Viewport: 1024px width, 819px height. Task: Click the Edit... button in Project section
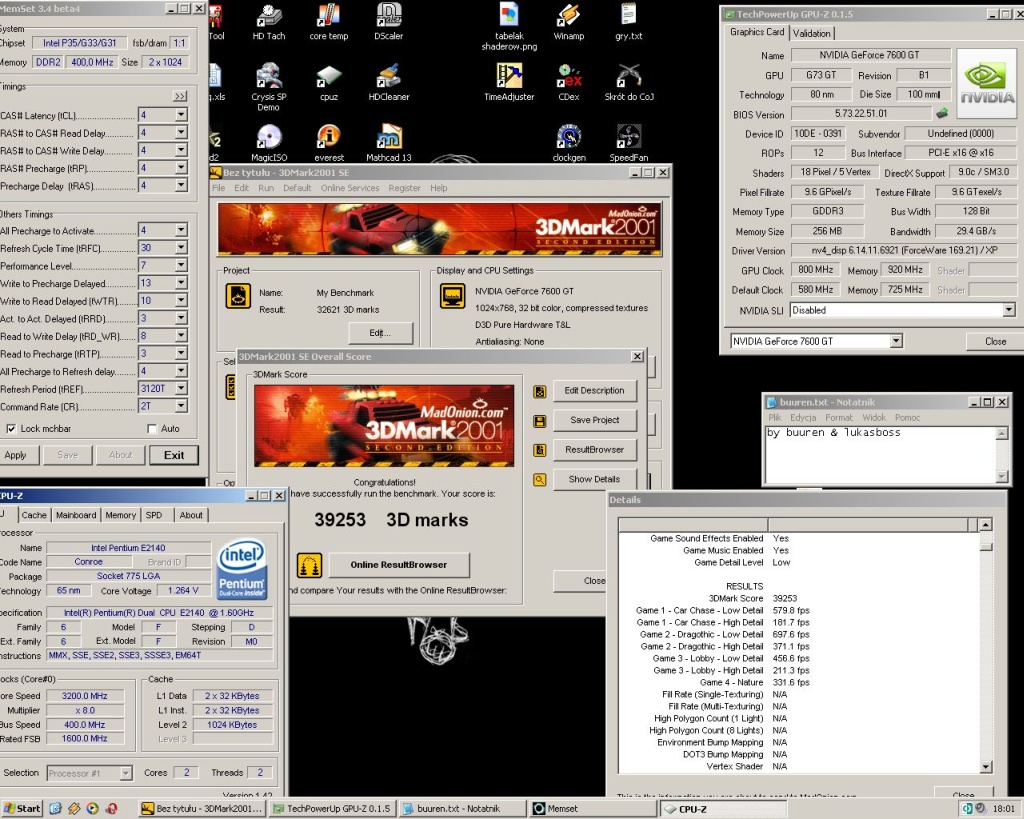tap(381, 332)
